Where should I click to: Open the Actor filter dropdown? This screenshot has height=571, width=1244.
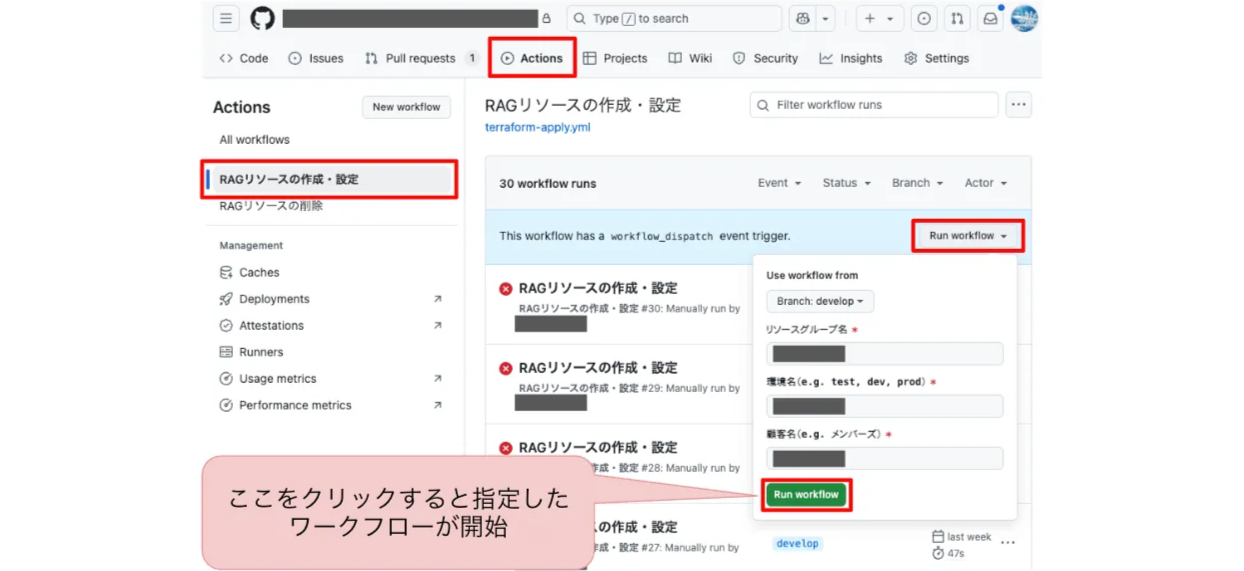pos(985,183)
